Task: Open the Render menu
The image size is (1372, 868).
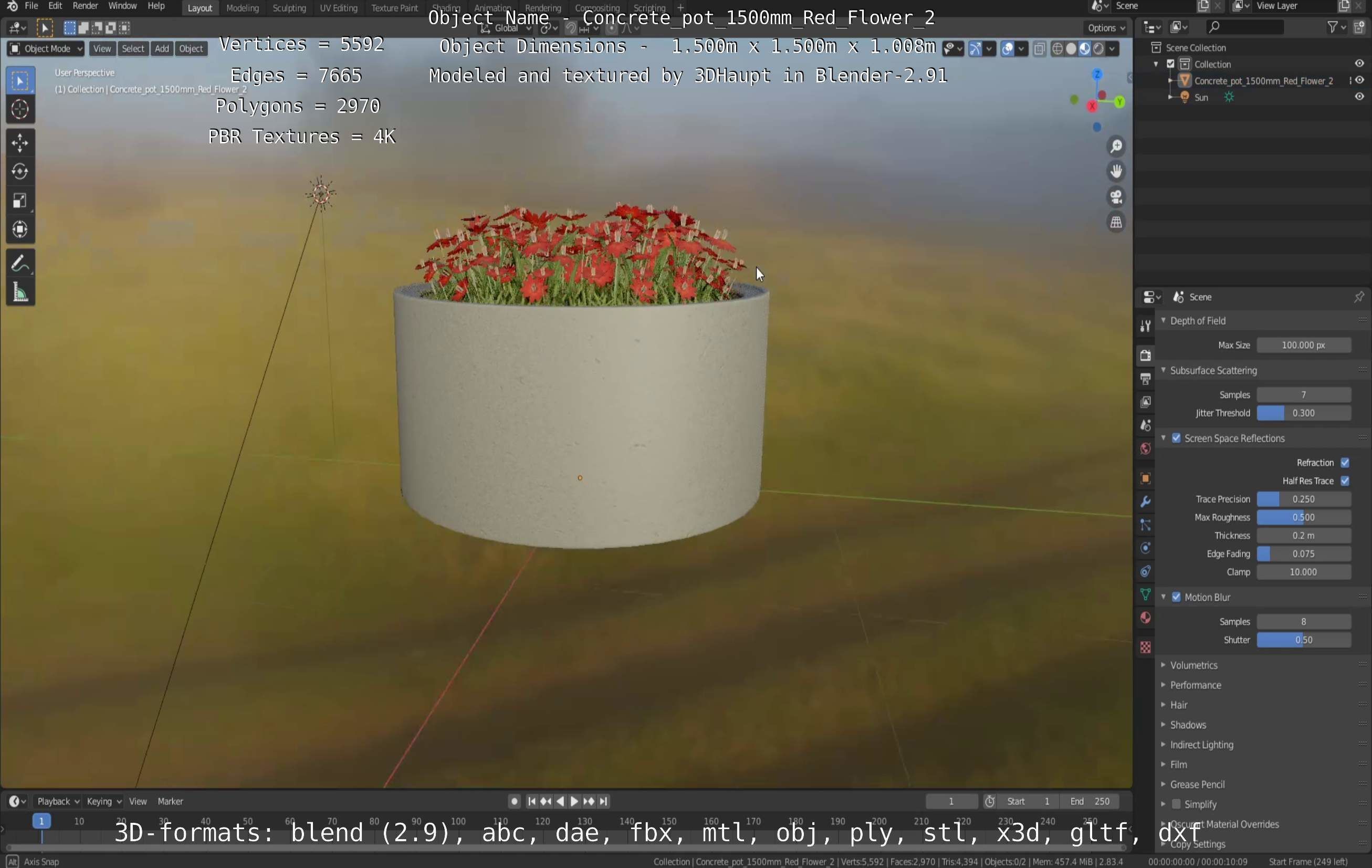Action: click(x=86, y=6)
